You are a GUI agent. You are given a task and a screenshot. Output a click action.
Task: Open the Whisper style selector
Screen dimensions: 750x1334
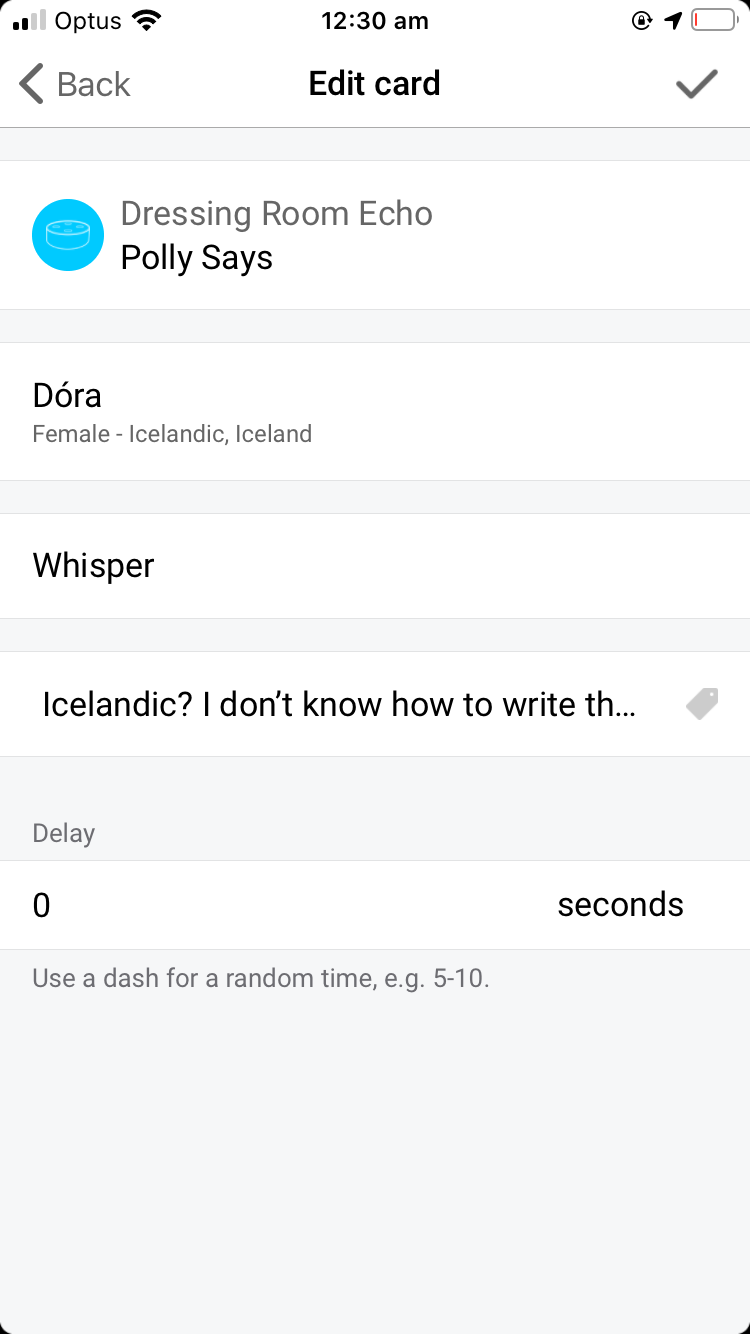375,566
